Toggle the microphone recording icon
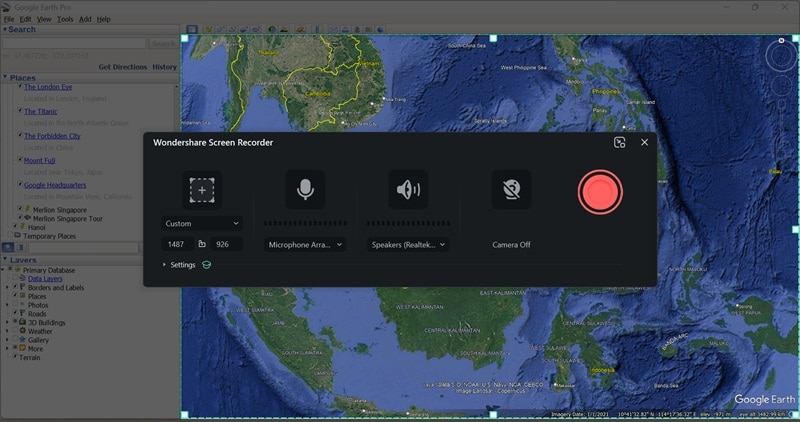The width and height of the screenshot is (800, 422). tap(305, 189)
